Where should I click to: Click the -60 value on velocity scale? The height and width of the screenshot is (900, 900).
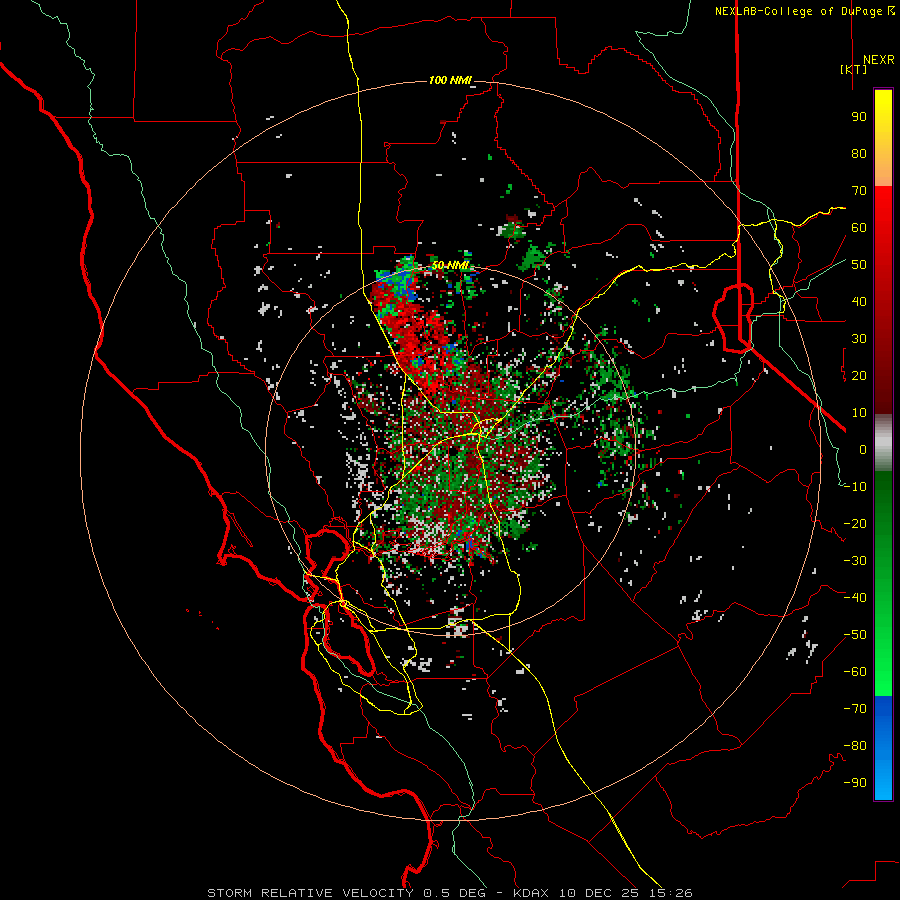[855, 672]
